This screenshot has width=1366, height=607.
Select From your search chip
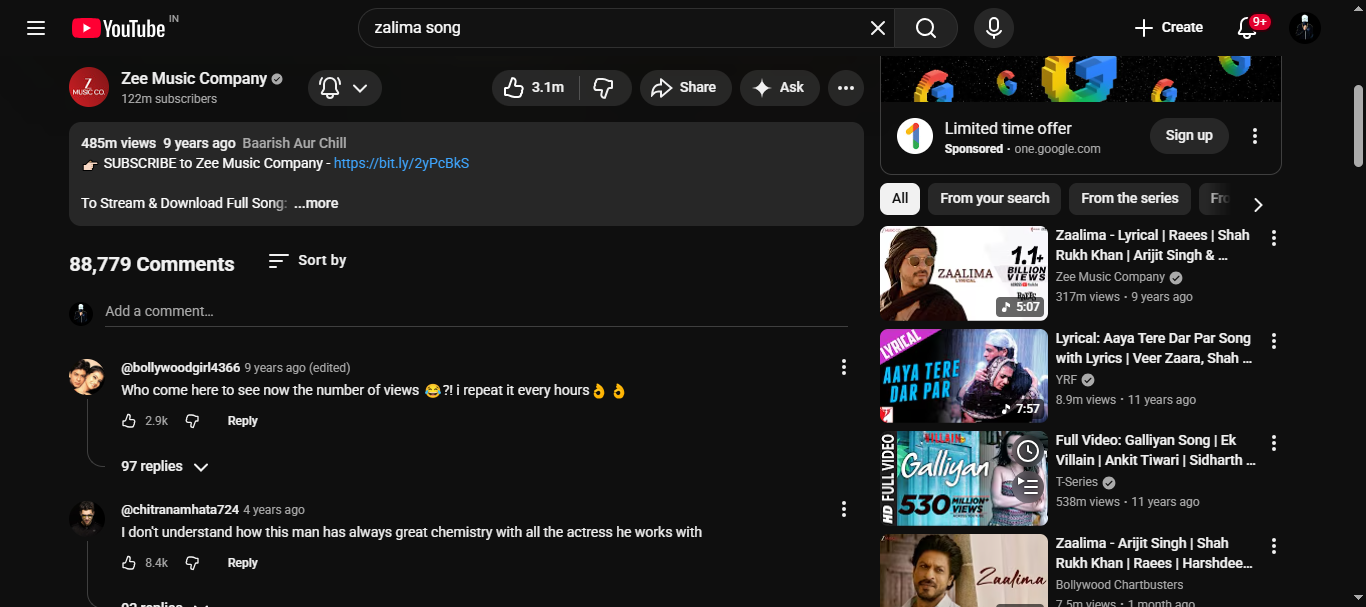point(995,198)
